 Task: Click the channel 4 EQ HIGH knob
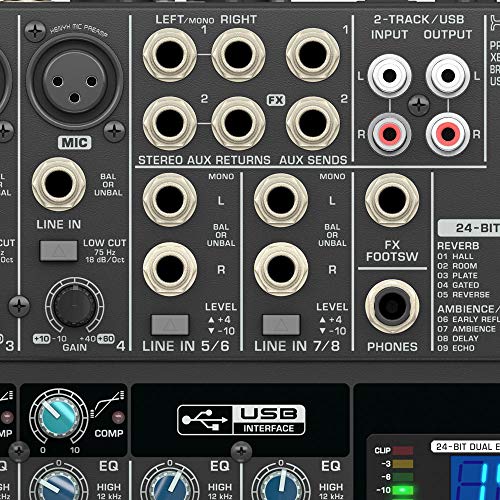coord(59,485)
